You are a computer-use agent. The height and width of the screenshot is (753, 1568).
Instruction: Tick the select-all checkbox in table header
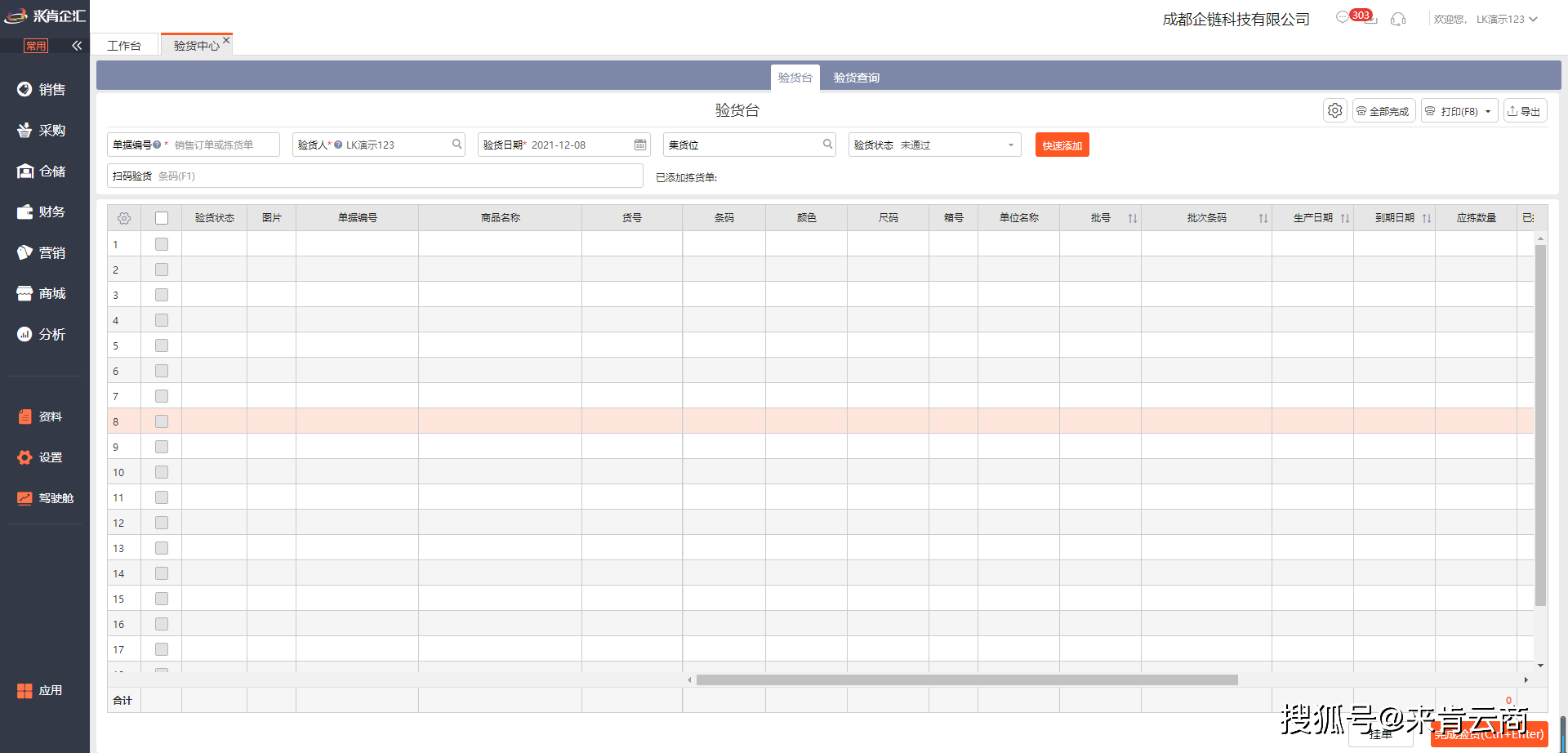pos(162,218)
